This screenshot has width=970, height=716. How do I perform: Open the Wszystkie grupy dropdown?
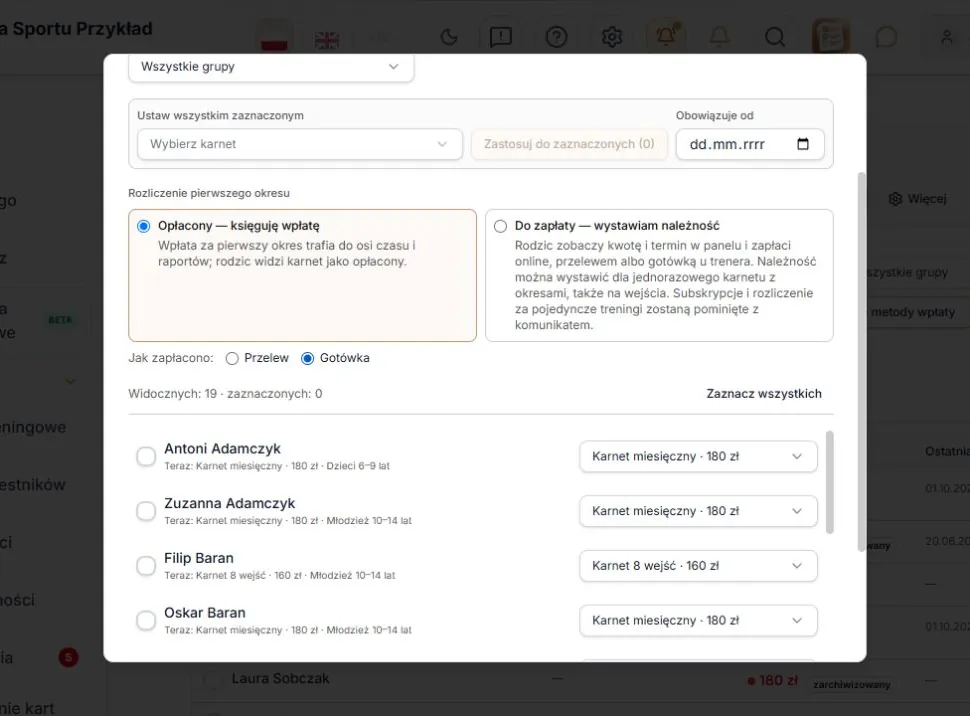point(271,67)
